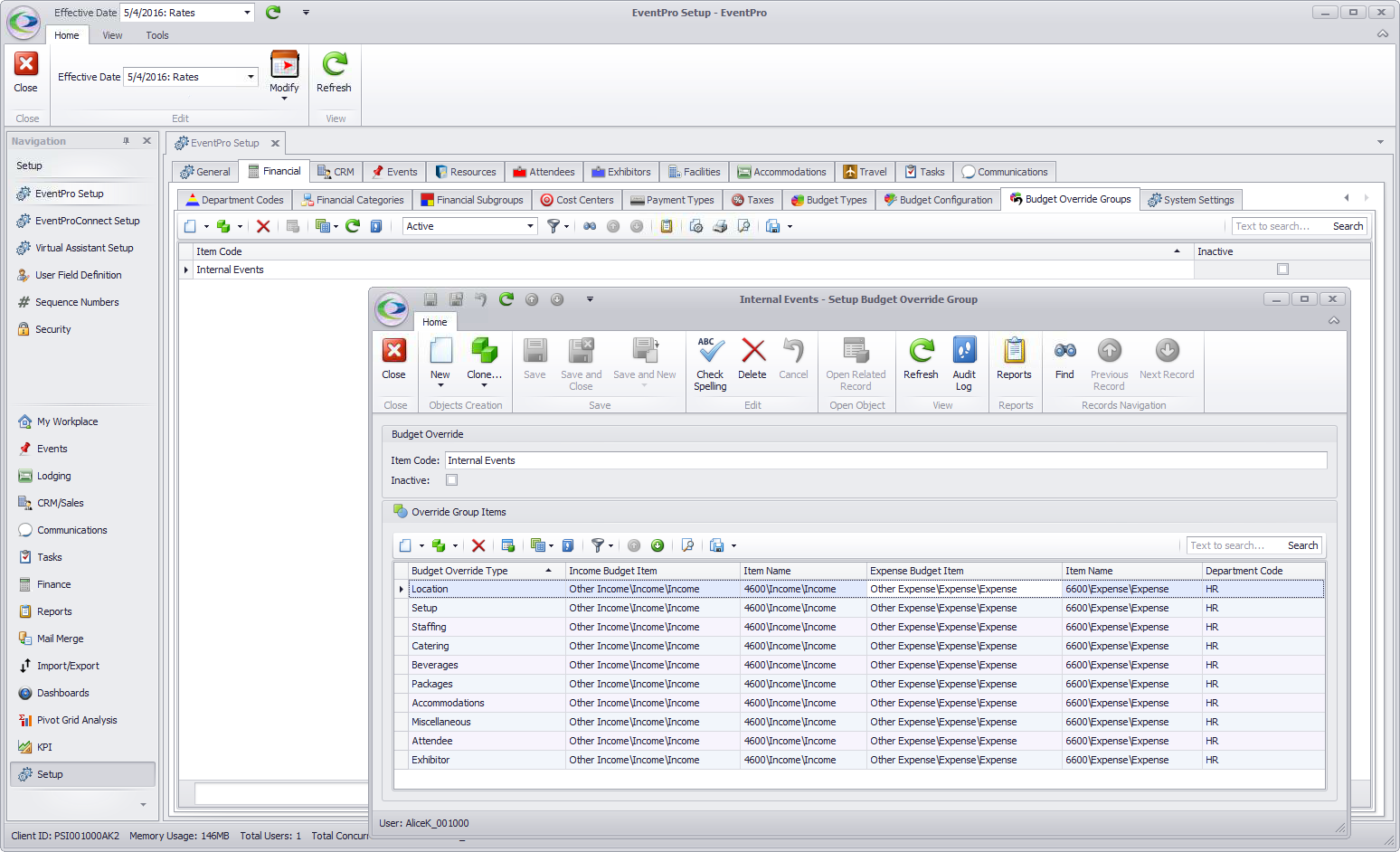Close the EventPro Setup document tab
The image size is (1400, 852).
coord(275,143)
